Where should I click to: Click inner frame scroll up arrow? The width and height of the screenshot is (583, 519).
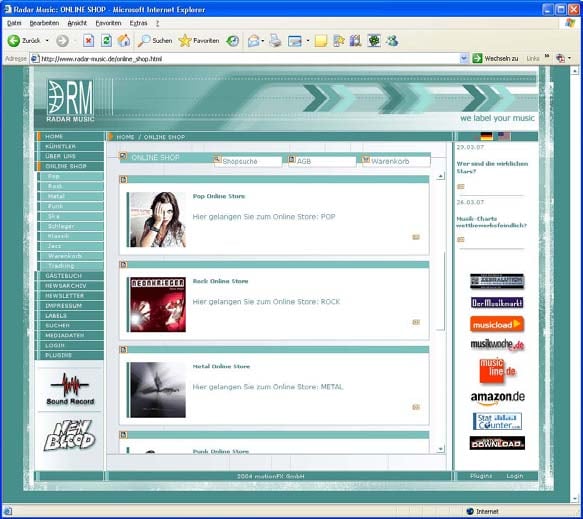point(441,176)
